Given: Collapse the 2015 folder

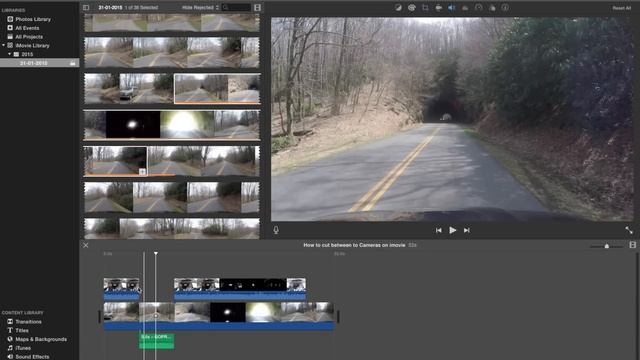Looking at the screenshot, I should (9, 54).
